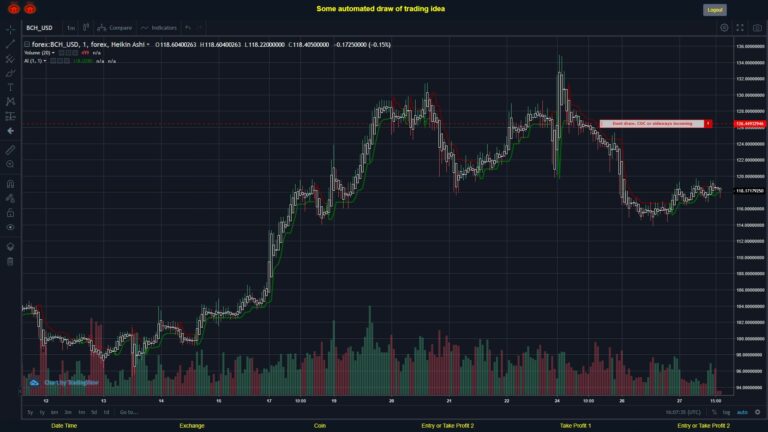Viewport: 768px width, 432px height.
Task: Open the Go to... date dialog
Action: tap(128, 412)
